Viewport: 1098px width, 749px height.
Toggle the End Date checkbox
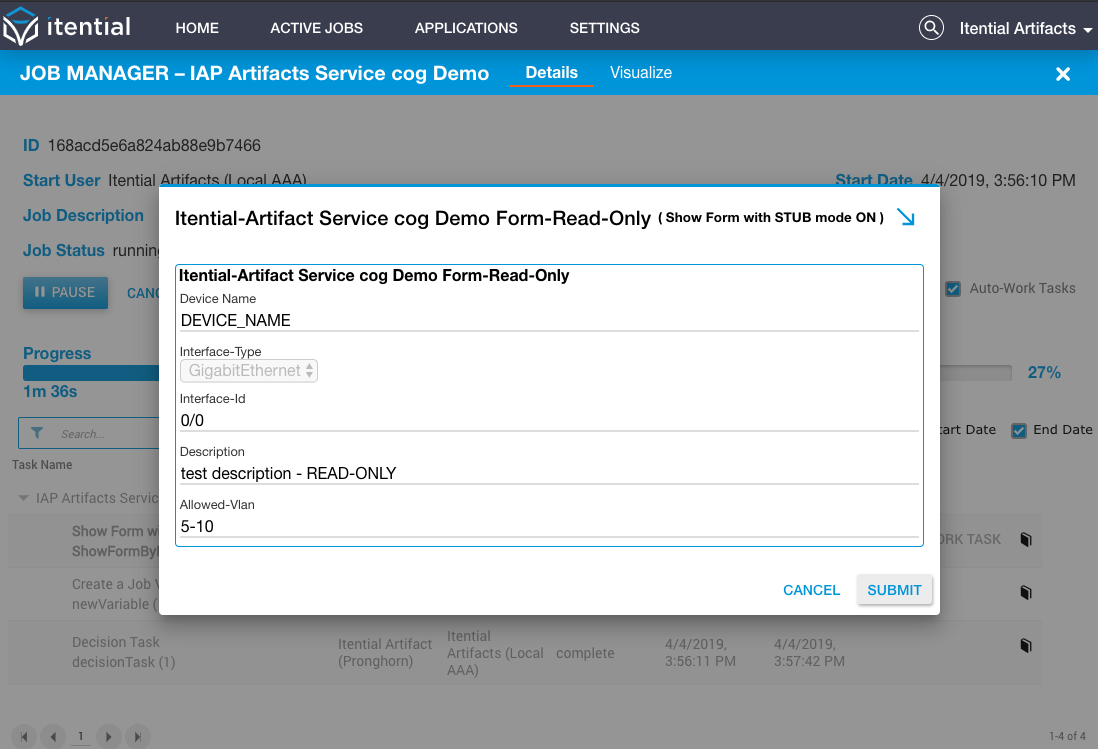[1019, 430]
